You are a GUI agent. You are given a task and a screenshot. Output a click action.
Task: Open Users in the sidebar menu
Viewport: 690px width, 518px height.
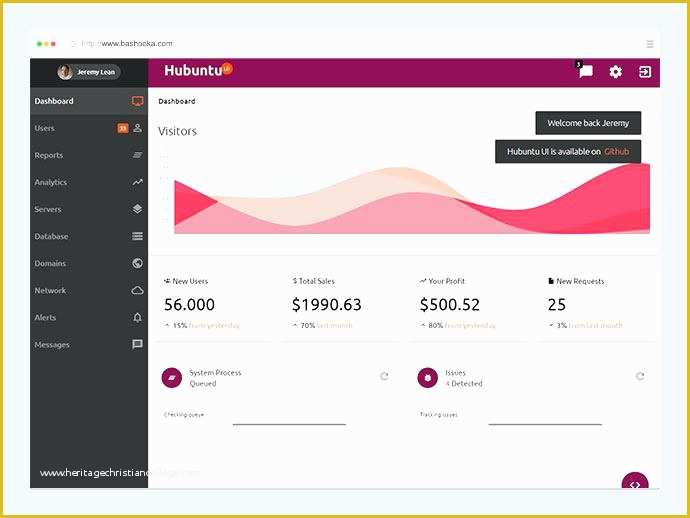tap(89, 128)
